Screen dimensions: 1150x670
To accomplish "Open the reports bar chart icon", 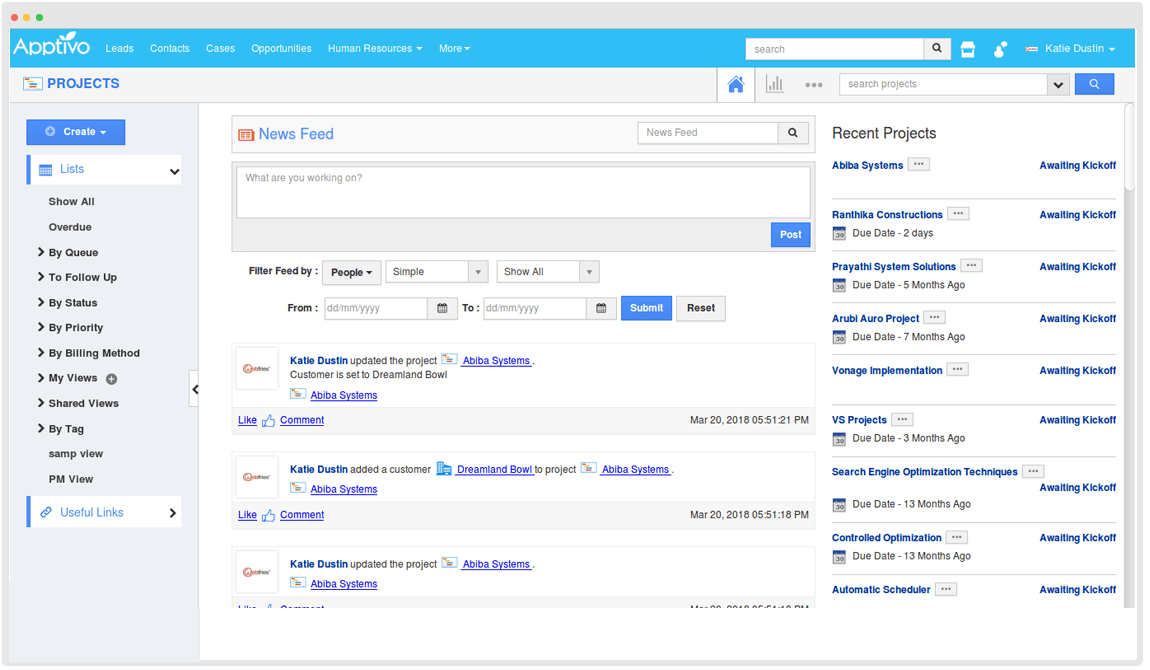I will 775,85.
